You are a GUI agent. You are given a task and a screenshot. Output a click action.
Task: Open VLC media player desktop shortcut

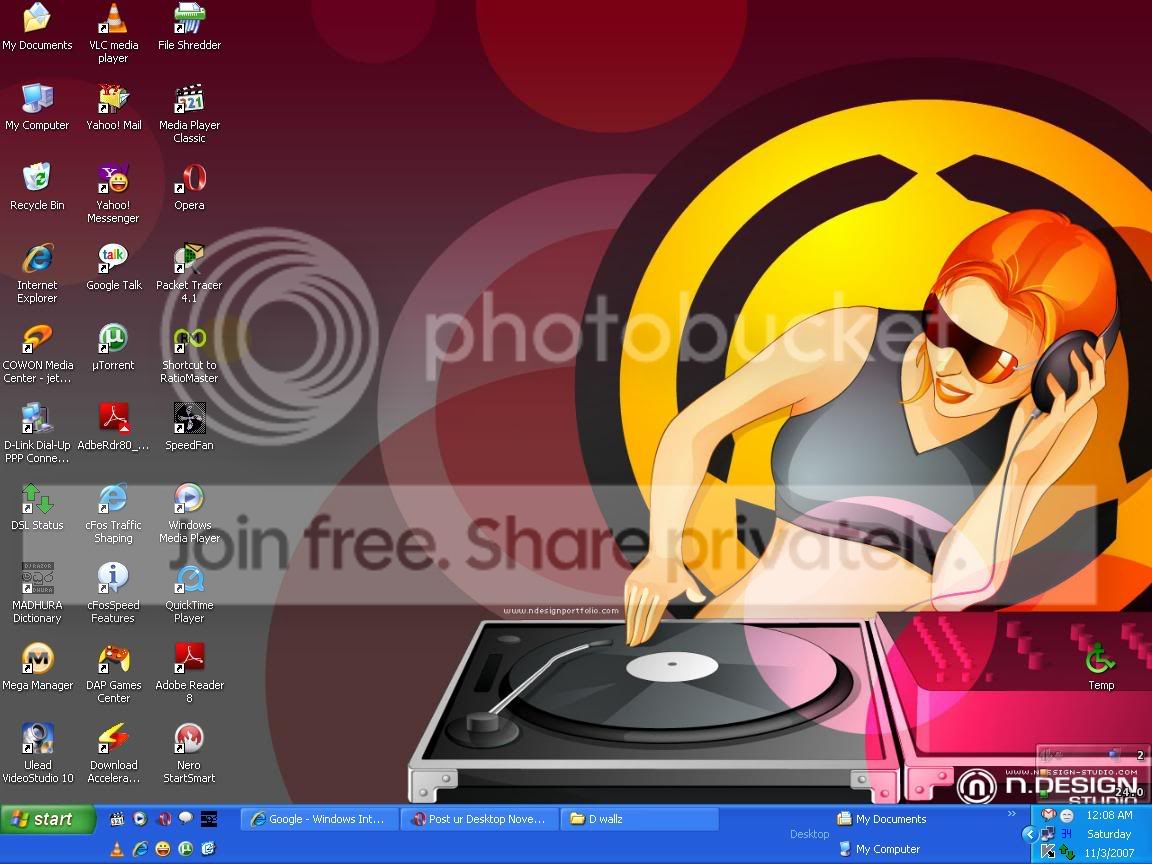pos(113,33)
